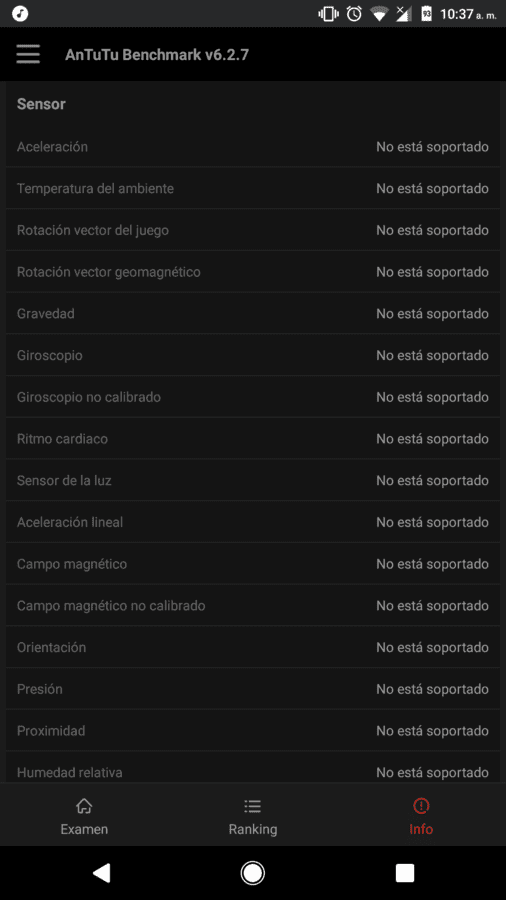Tap the Ritmo cardiaco row
The width and height of the screenshot is (506, 900).
(x=253, y=439)
